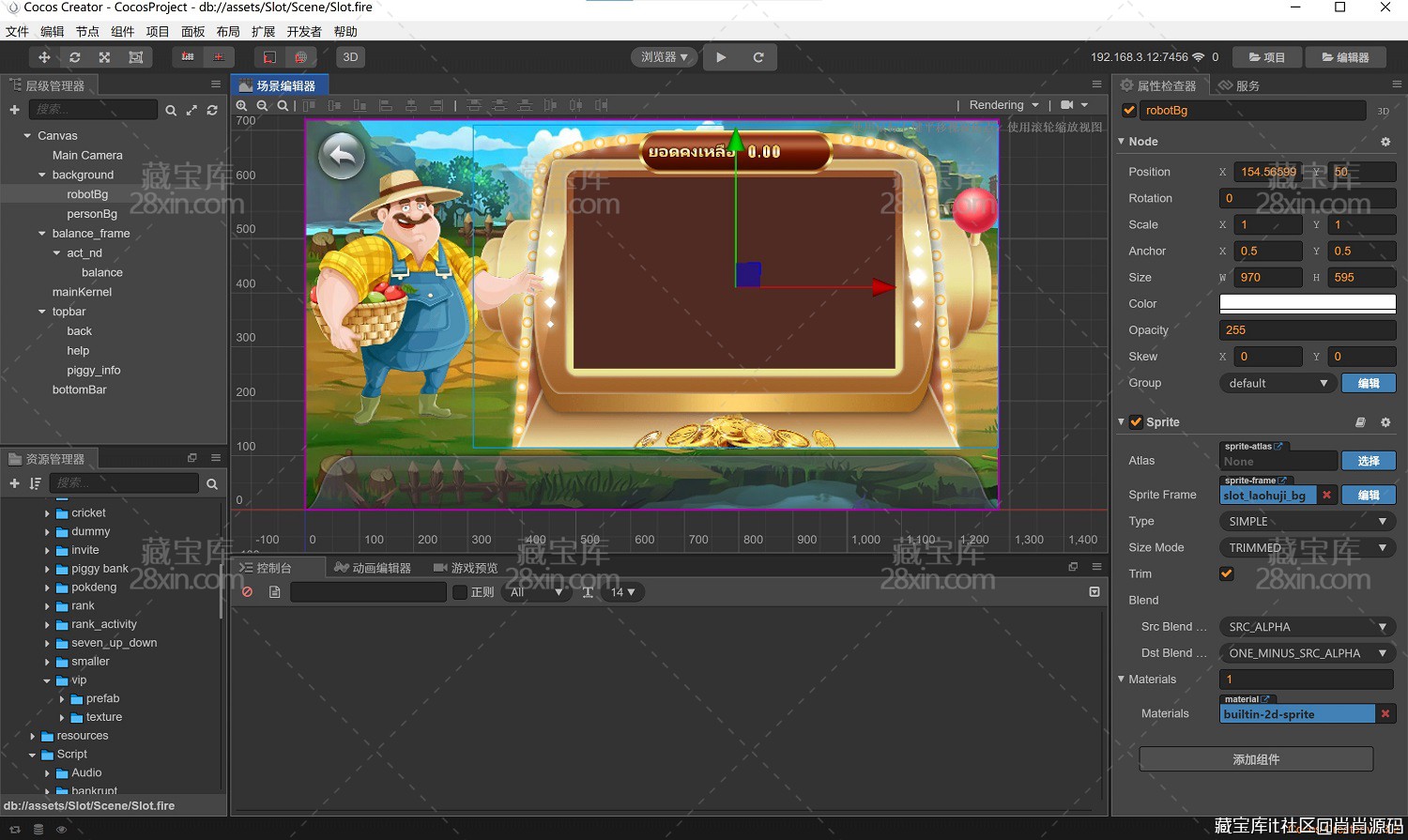Viewport: 1408px width, 840px height.
Task: Collapse the Node section in inspector
Action: pyautogui.click(x=1122, y=142)
